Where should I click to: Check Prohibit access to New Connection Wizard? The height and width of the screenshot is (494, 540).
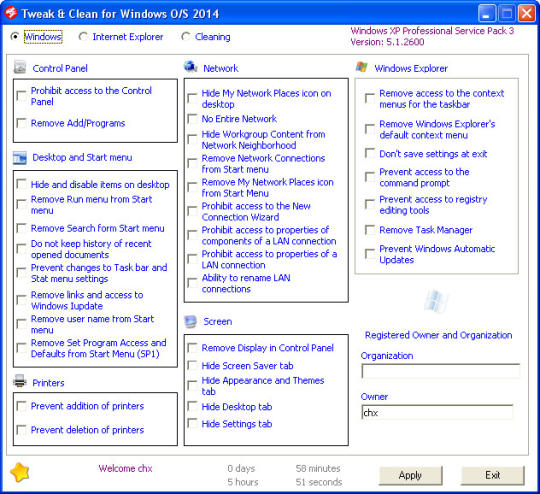click(192, 211)
